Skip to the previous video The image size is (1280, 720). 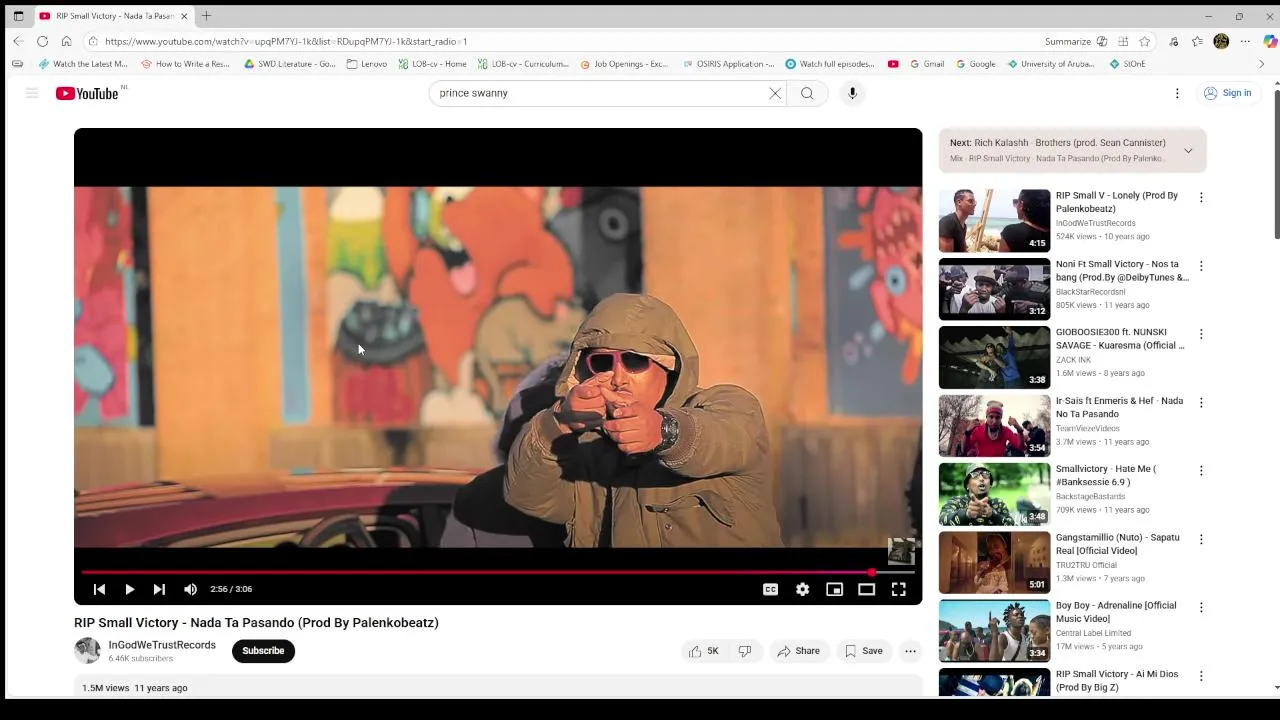pyautogui.click(x=99, y=589)
